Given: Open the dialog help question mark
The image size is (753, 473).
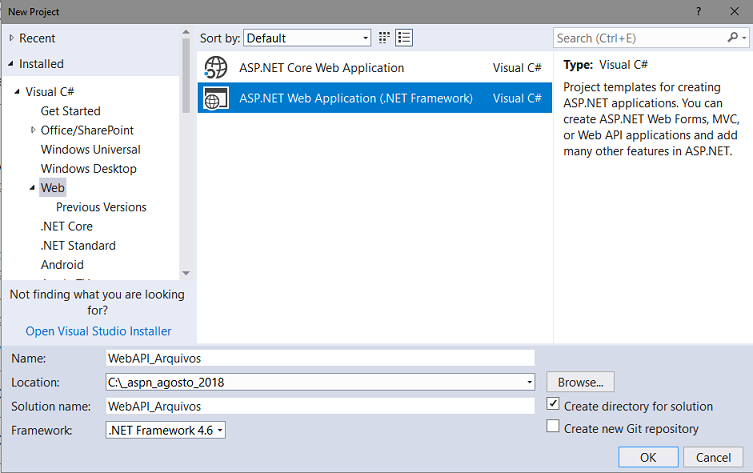Looking at the screenshot, I should 698,12.
